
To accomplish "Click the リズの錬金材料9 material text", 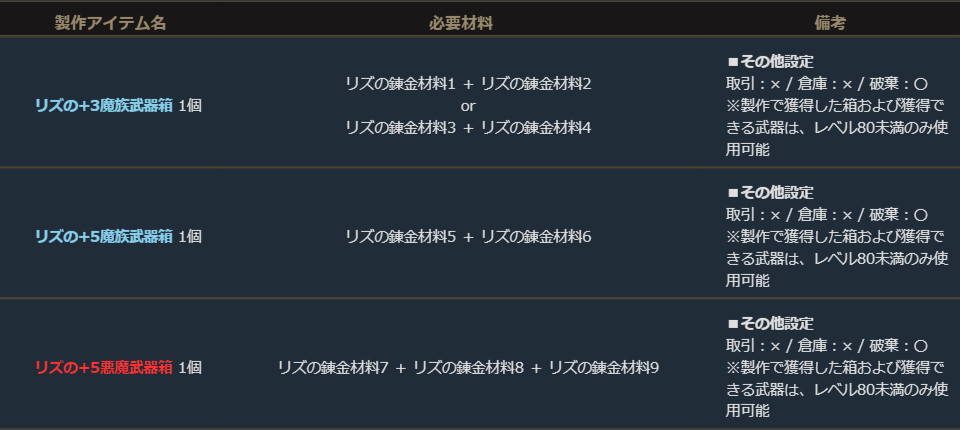I will 604,368.
